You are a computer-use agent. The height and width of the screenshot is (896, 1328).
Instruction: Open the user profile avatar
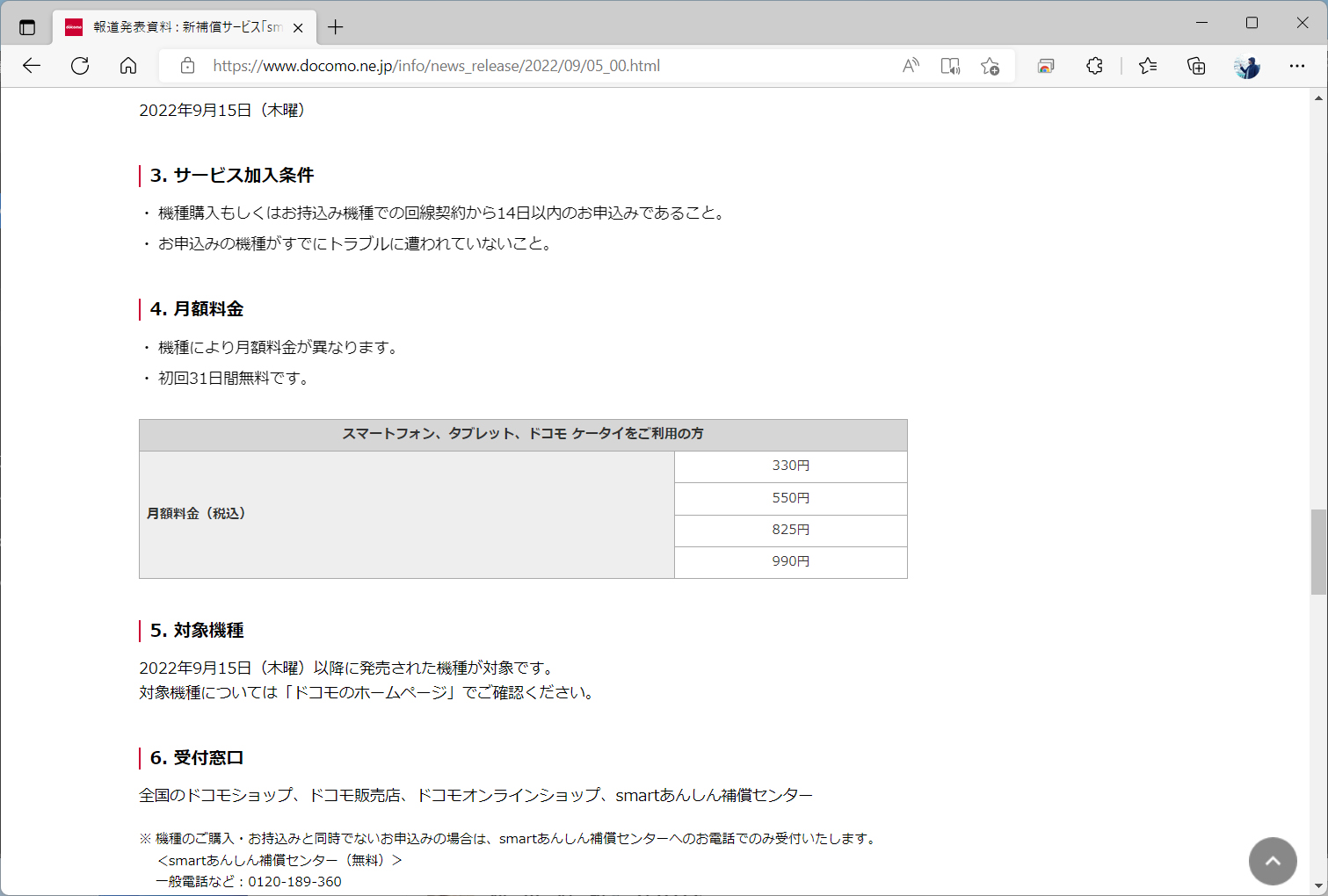(1246, 66)
